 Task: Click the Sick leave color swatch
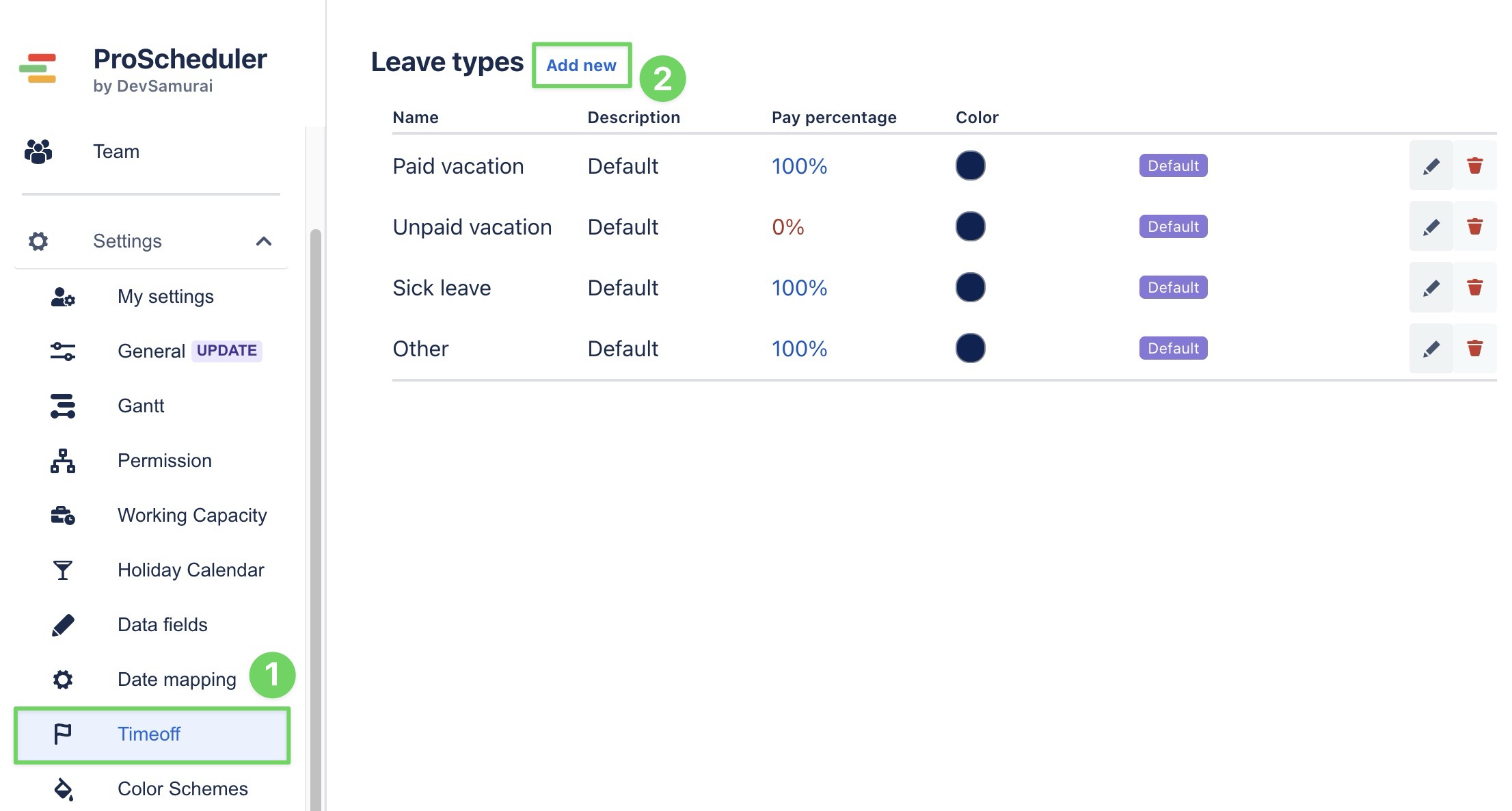970,288
